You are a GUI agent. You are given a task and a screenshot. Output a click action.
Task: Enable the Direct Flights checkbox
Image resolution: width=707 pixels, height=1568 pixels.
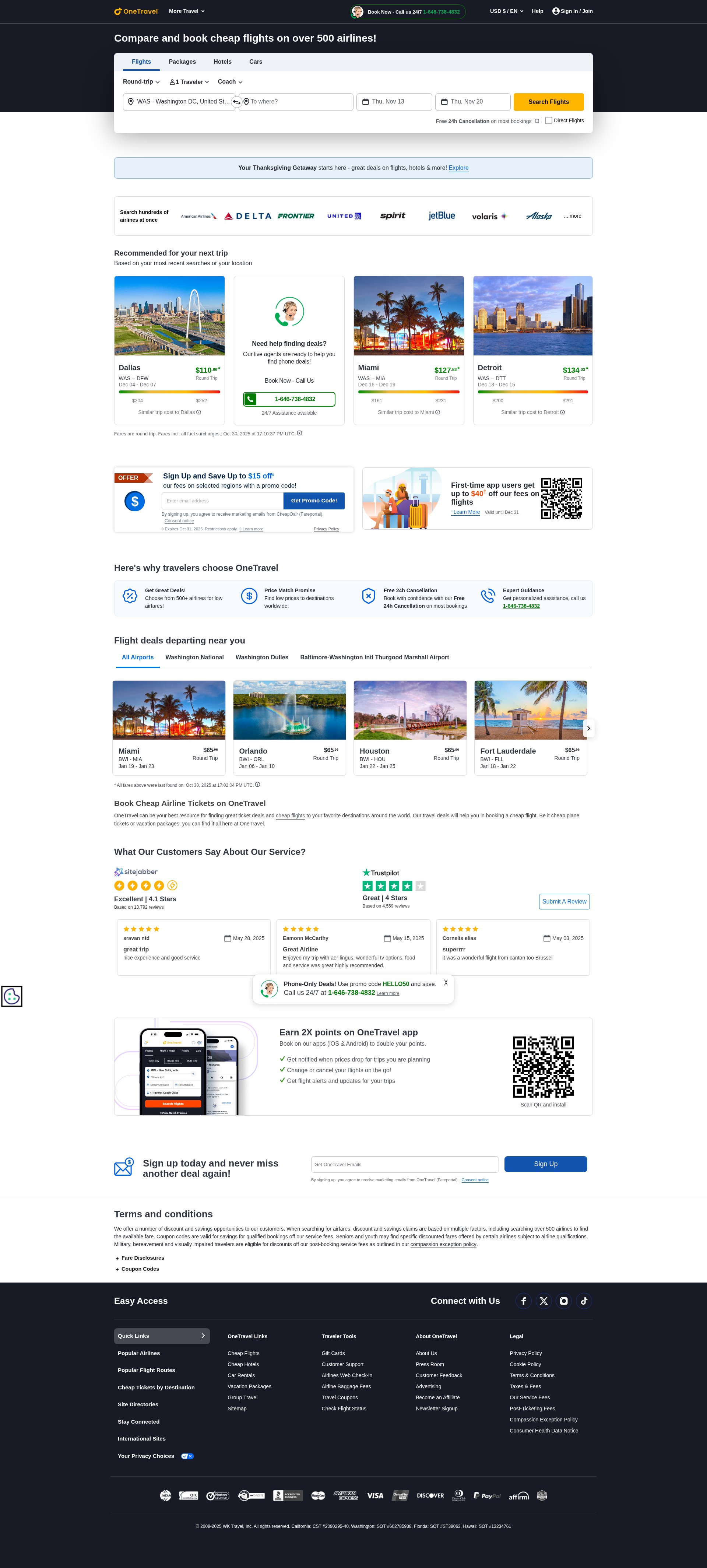click(548, 120)
